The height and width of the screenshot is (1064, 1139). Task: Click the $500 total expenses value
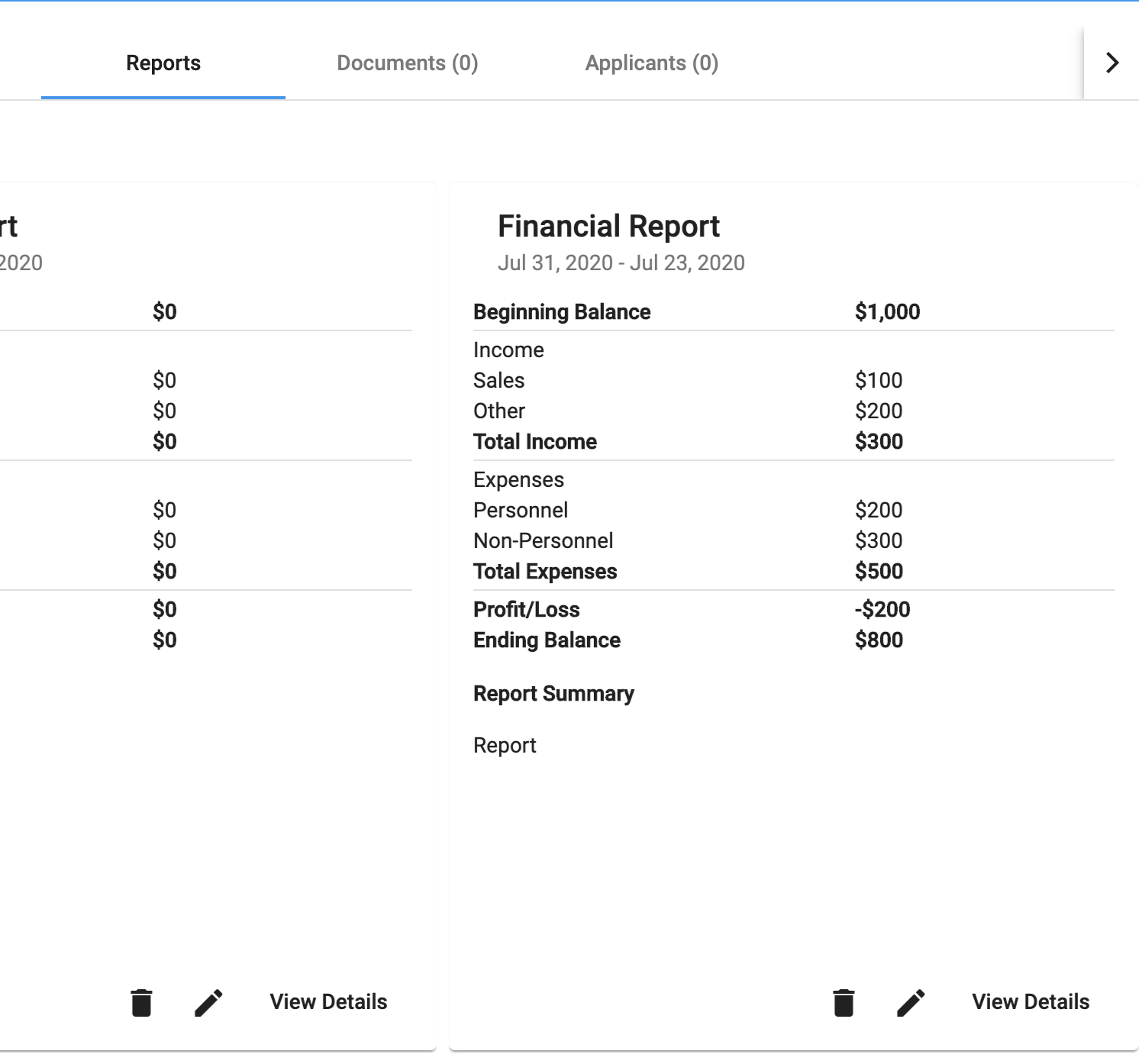[879, 571]
